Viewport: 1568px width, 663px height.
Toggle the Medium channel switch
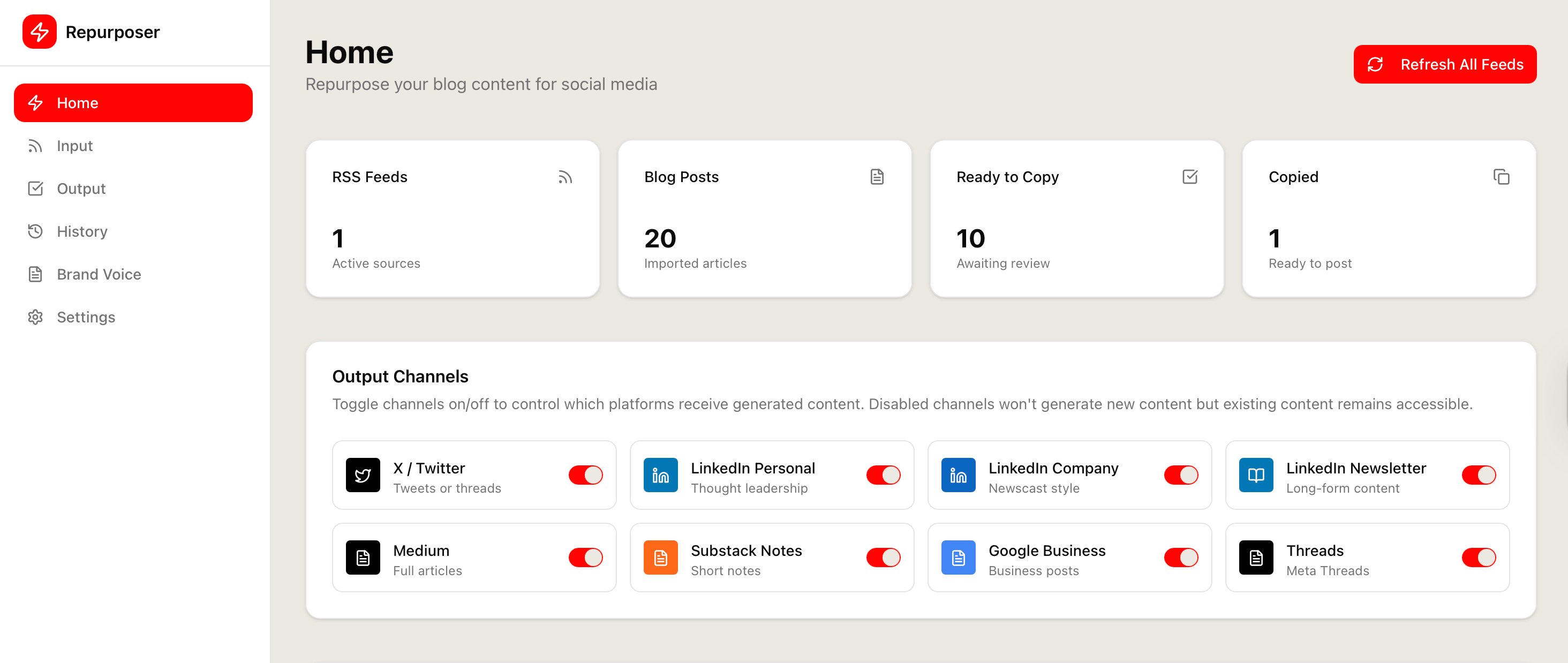pyautogui.click(x=585, y=557)
